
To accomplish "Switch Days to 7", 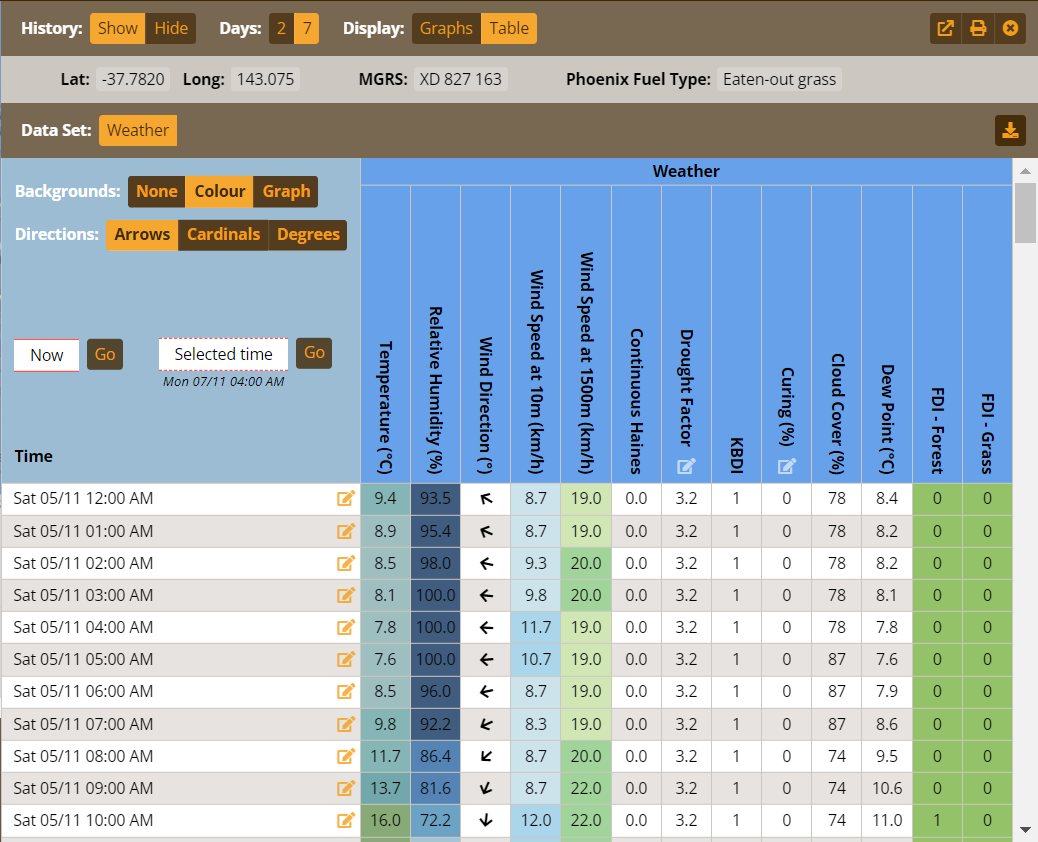I will (308, 28).
